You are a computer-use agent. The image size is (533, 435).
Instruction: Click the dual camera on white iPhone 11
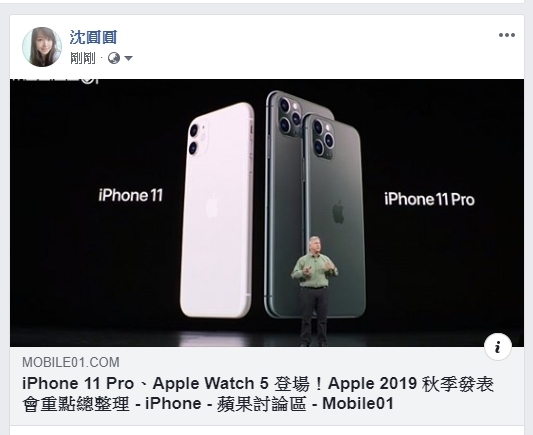pyautogui.click(x=199, y=139)
